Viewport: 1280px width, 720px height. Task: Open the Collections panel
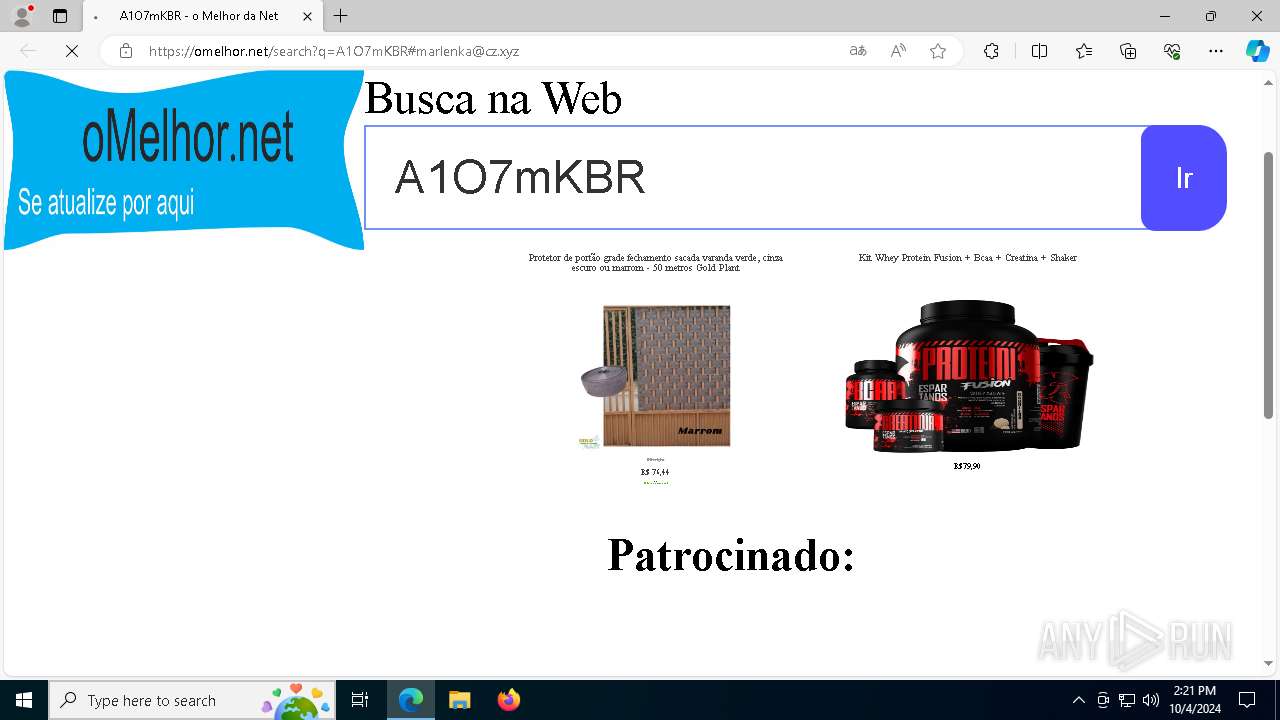coord(1128,51)
